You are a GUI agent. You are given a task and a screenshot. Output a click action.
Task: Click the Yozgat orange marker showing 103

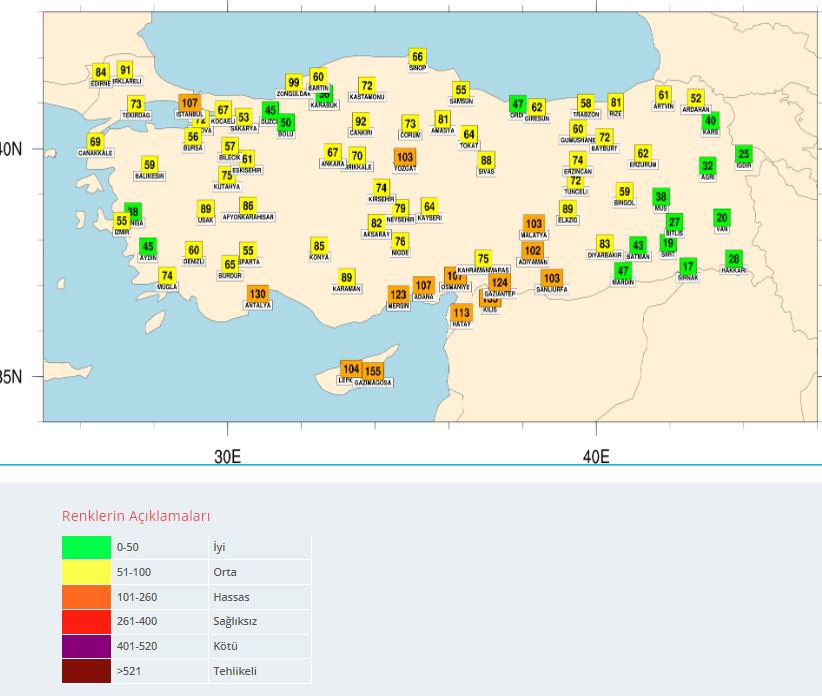[x=406, y=156]
